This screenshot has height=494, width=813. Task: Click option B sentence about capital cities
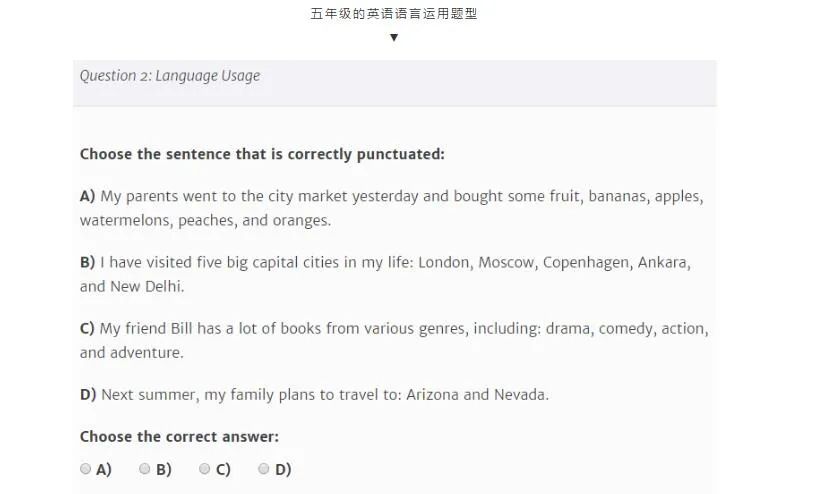(385, 274)
